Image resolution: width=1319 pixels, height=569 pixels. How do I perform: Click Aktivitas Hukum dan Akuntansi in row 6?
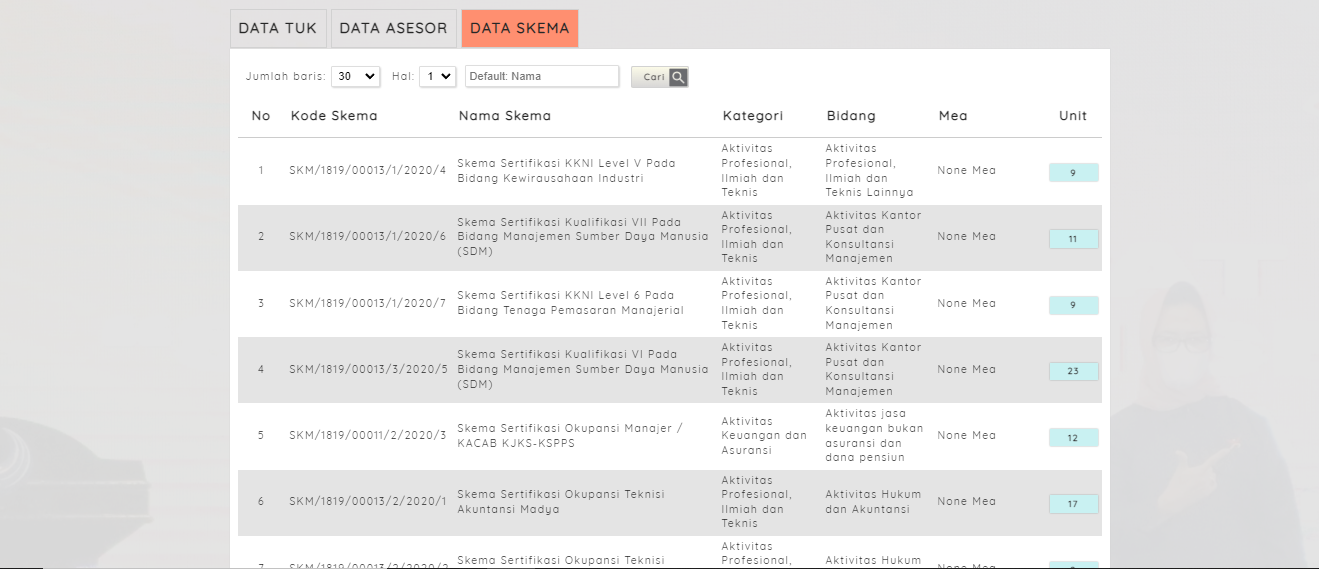(x=874, y=501)
